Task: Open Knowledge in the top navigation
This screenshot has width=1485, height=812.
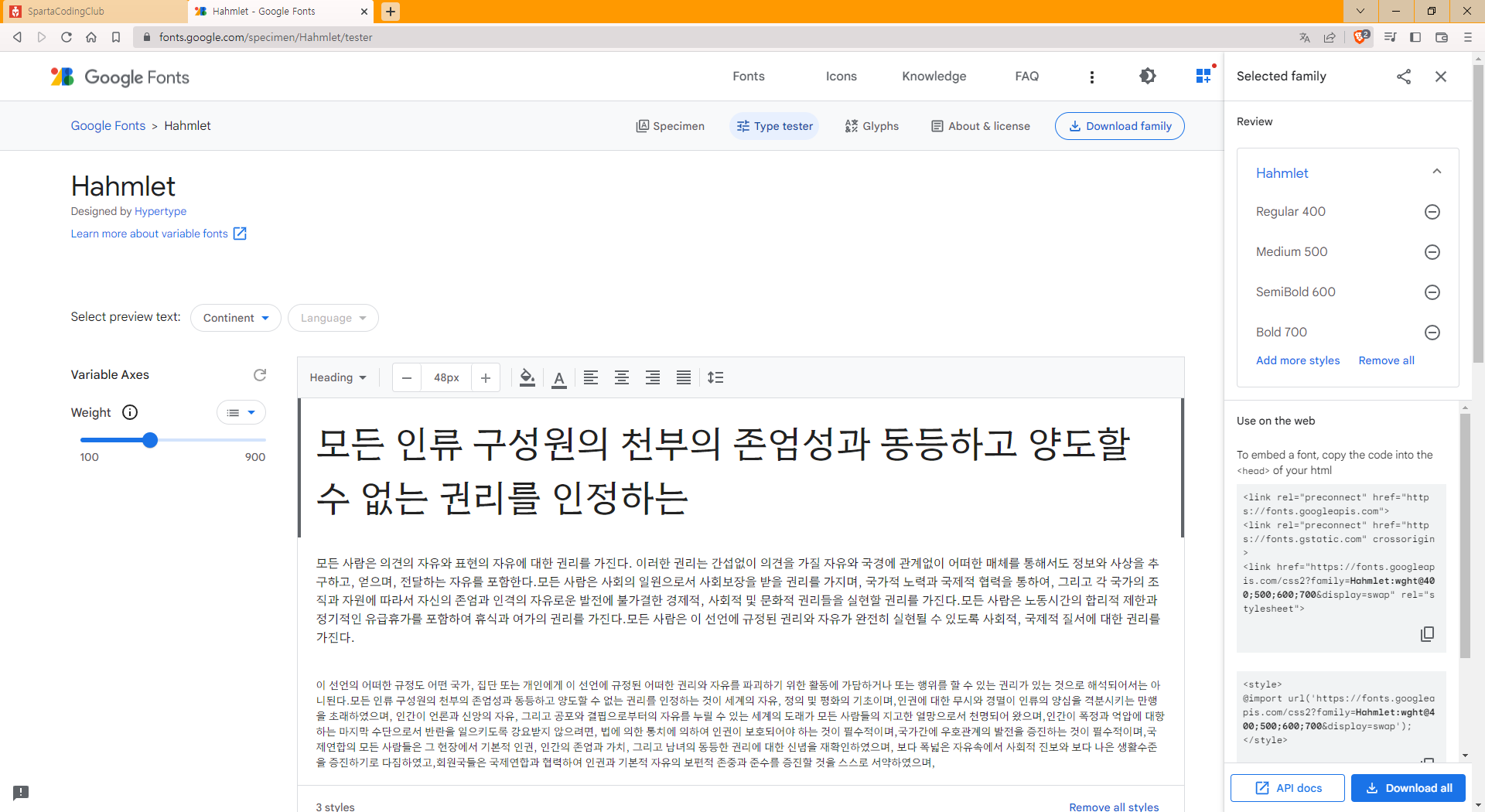Action: pyautogui.click(x=934, y=77)
